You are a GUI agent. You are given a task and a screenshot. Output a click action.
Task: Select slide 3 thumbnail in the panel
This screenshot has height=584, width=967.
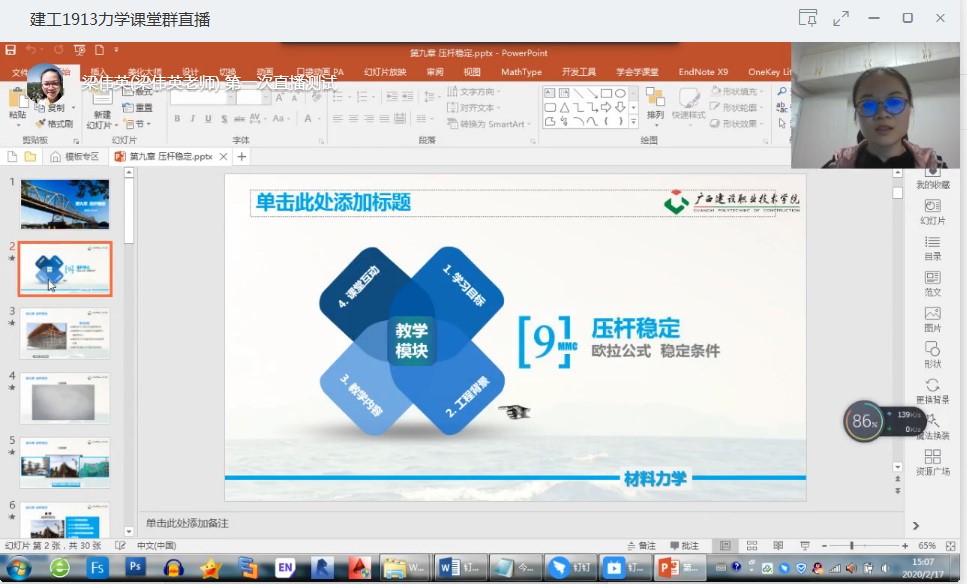pos(65,335)
